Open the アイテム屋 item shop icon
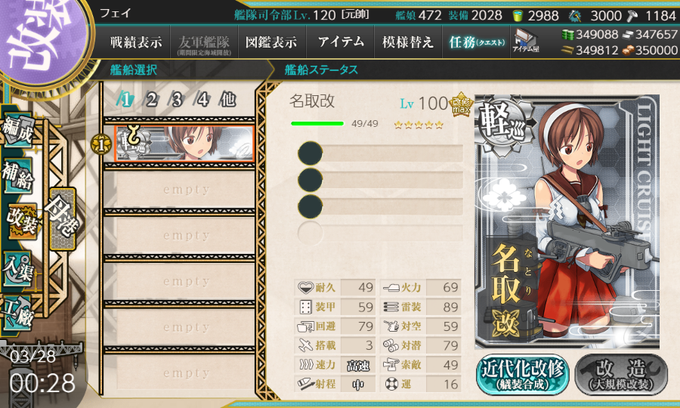Screen dimensions: 680x408 coord(525,42)
